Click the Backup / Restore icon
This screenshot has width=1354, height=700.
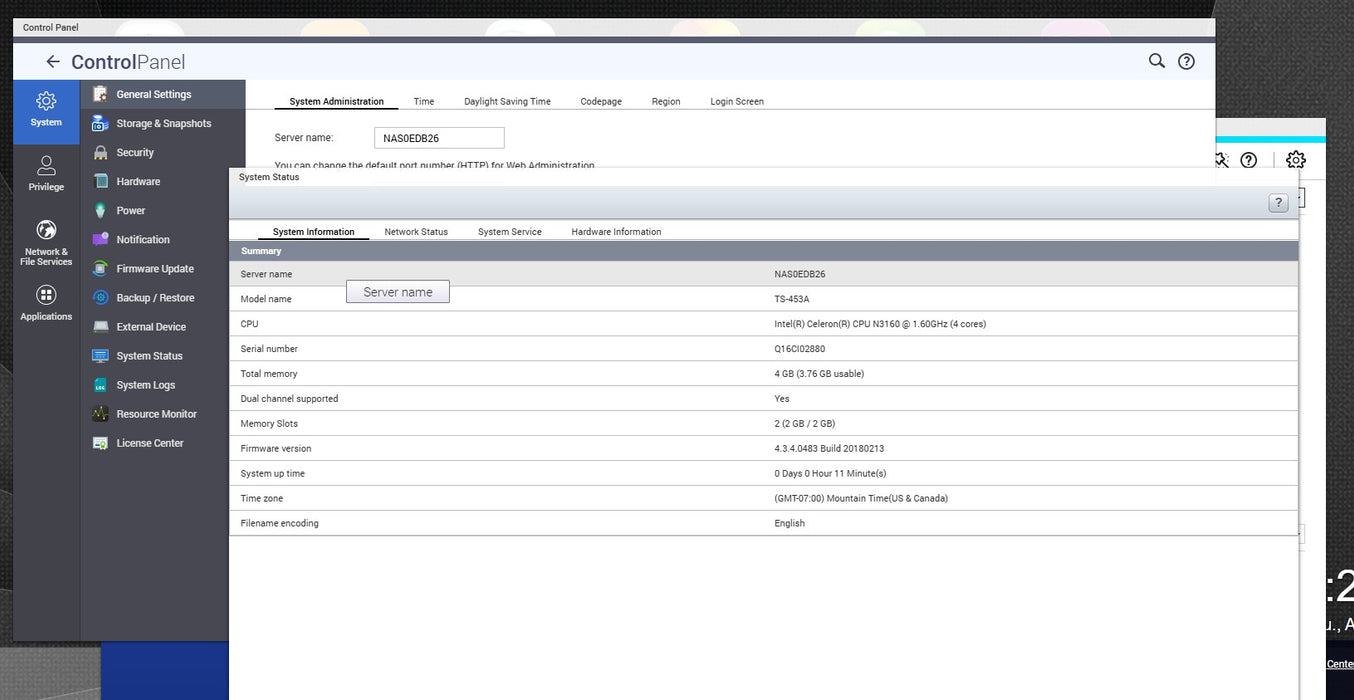point(100,297)
